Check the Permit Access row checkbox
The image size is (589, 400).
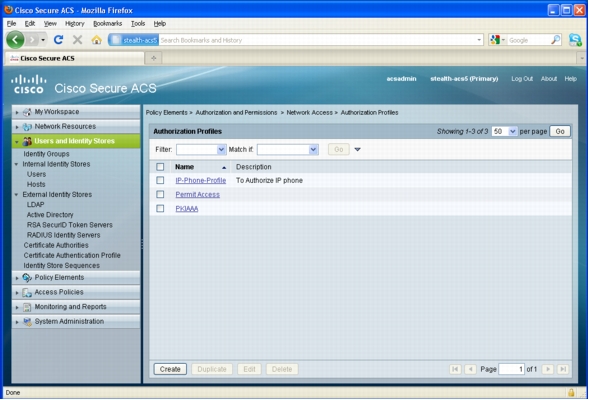point(160,194)
